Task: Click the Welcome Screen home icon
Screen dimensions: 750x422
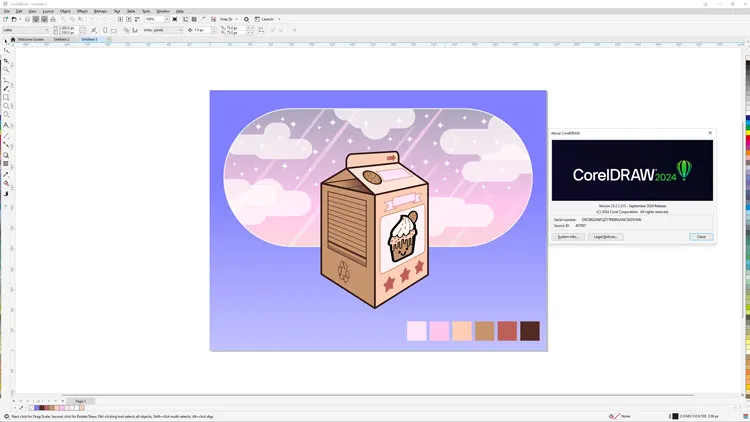Action: tap(13, 40)
